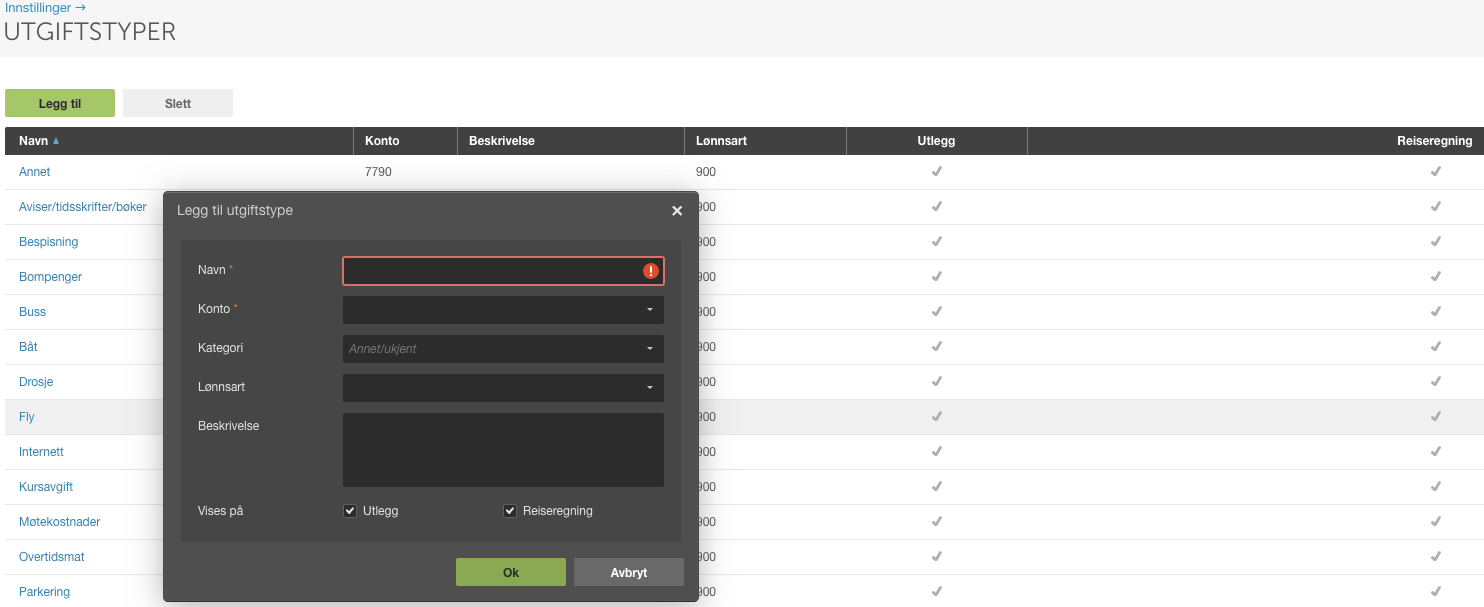1484x607 pixels.
Task: Sort by the Utlegg column header
Action: point(936,141)
